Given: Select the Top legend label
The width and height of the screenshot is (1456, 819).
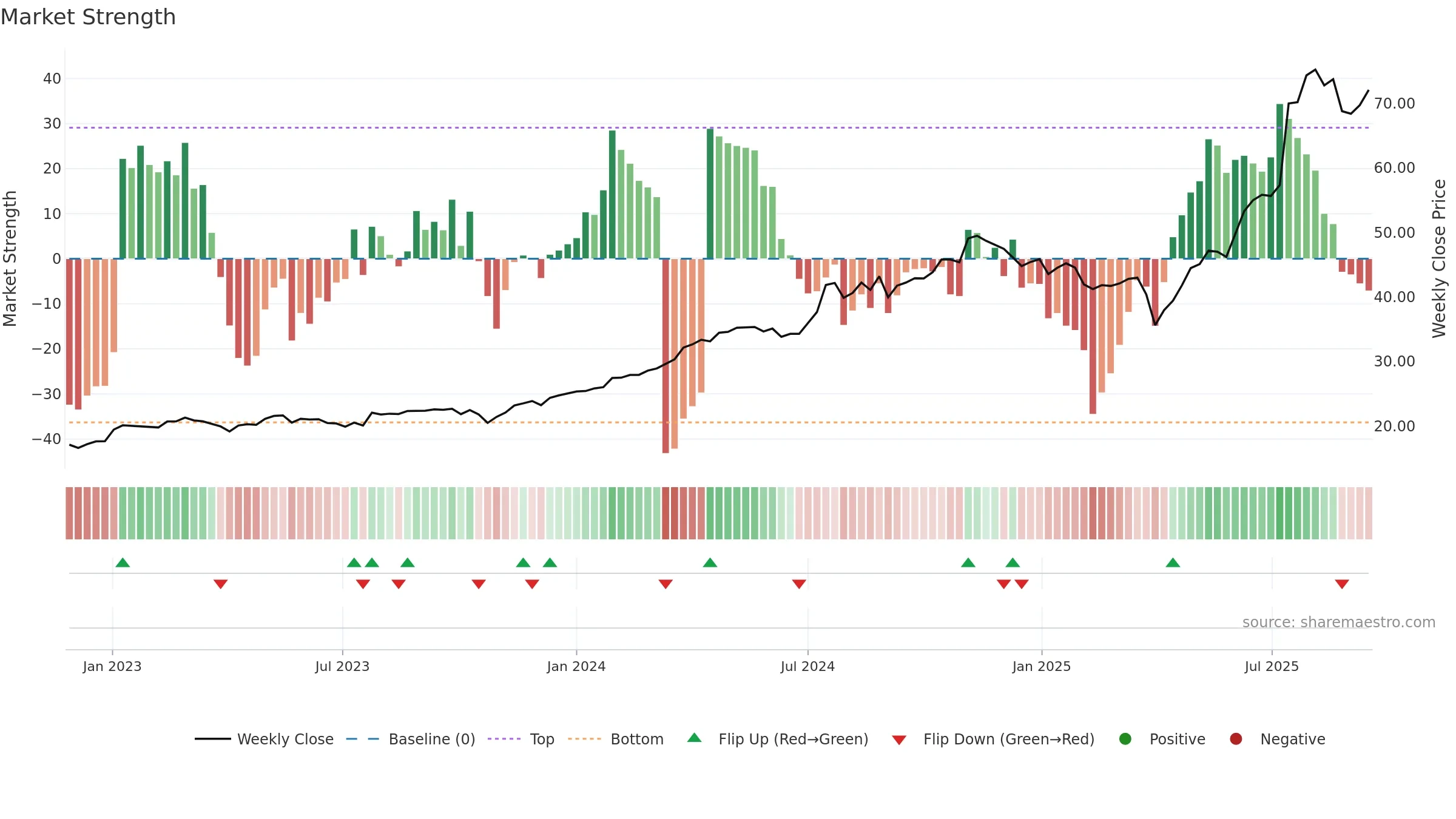Looking at the screenshot, I should pos(542,739).
